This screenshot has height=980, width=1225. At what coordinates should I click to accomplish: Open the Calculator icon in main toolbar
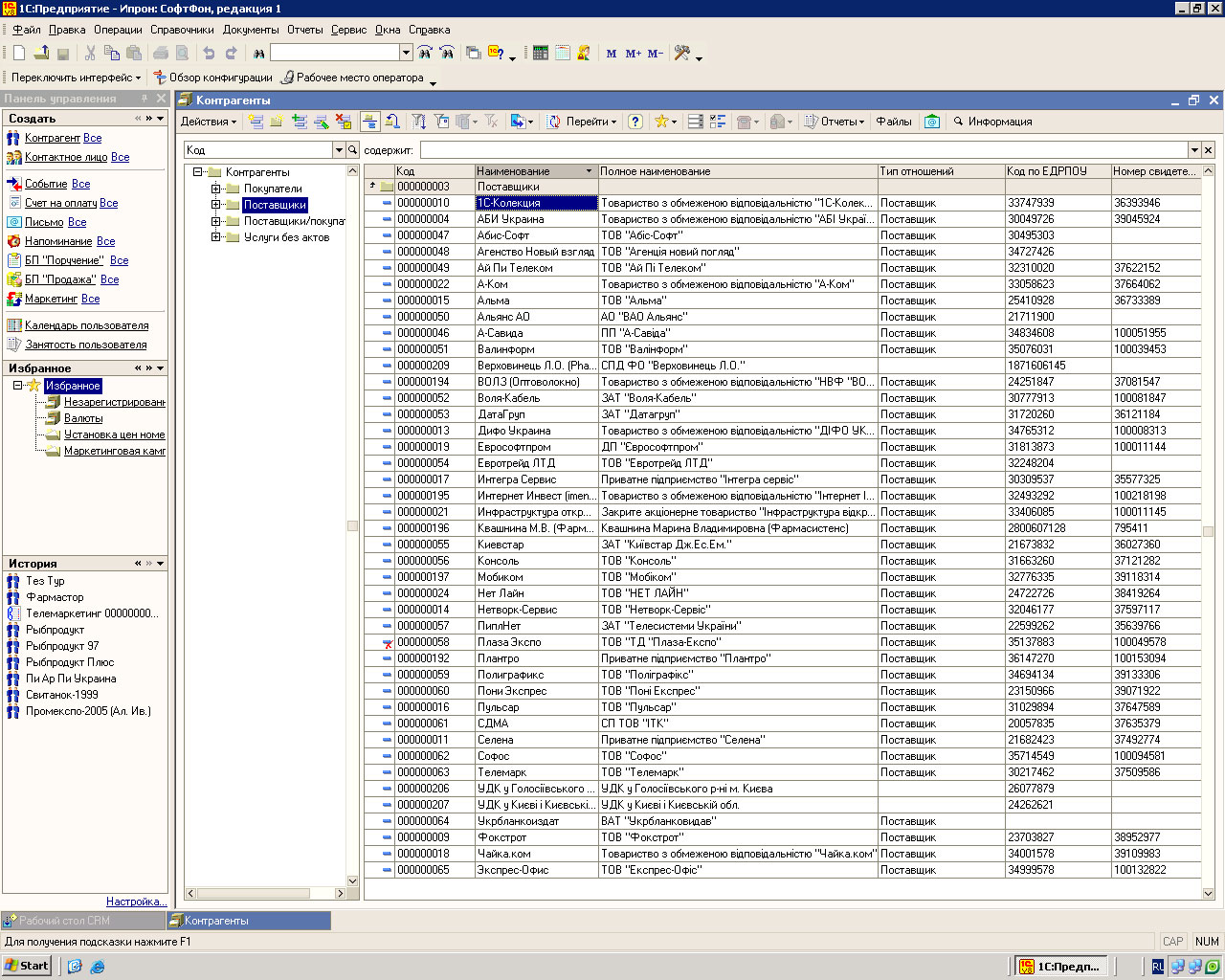pos(540,53)
